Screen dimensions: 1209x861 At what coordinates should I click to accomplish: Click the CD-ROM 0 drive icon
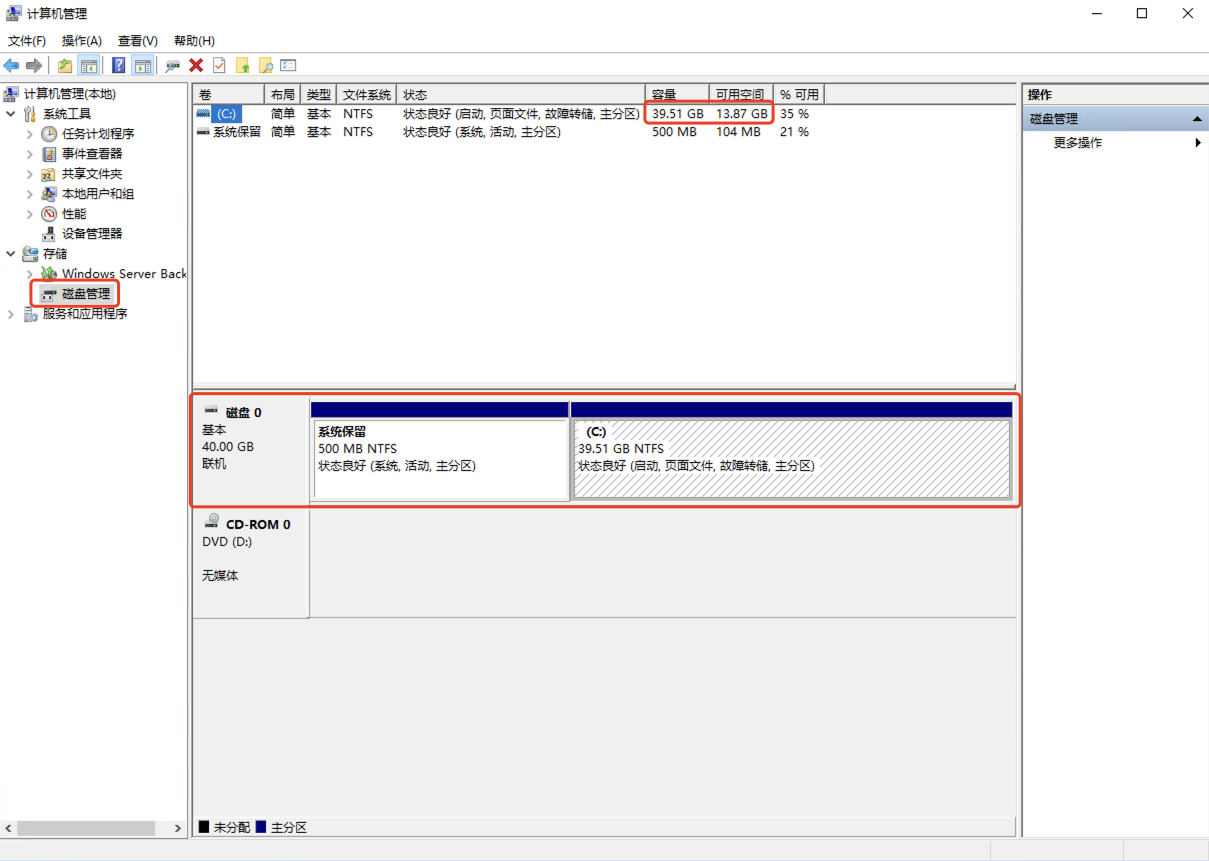212,522
